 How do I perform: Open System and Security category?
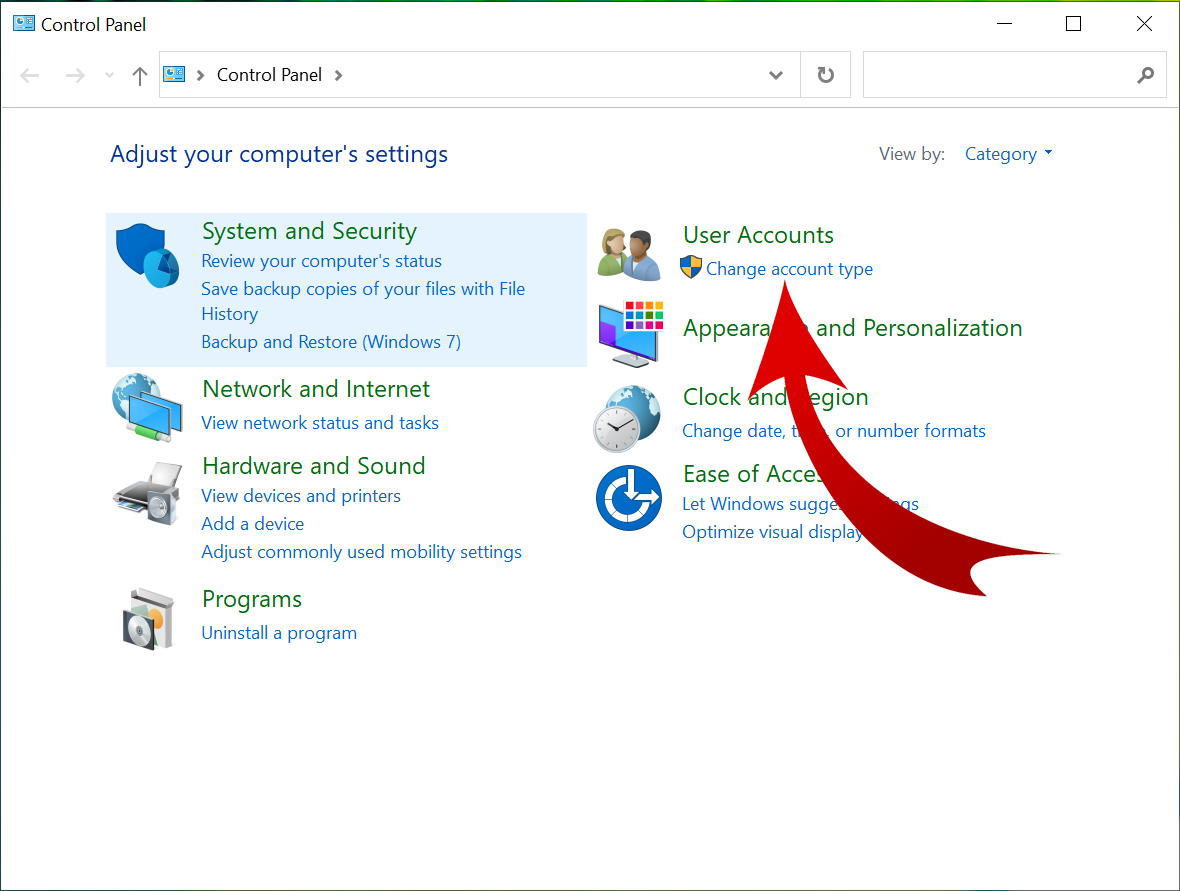[309, 231]
